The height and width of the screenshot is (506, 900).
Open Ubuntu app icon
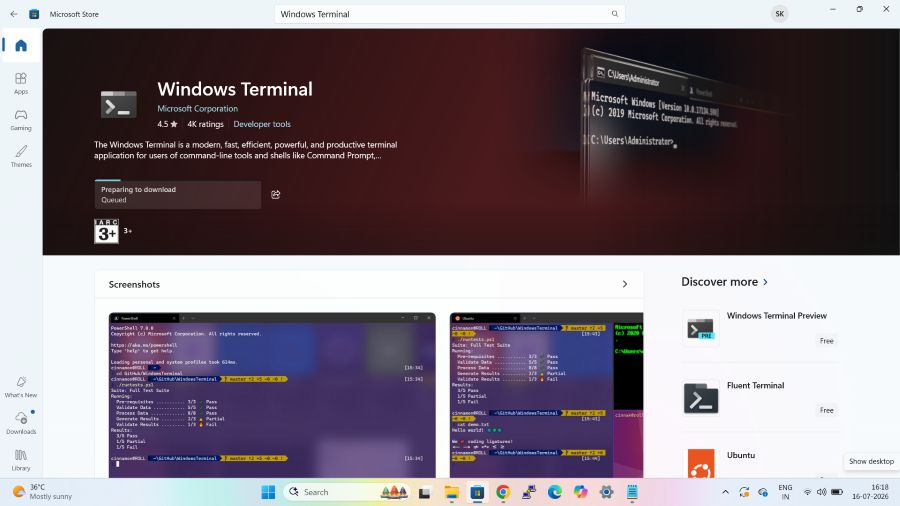(701, 464)
